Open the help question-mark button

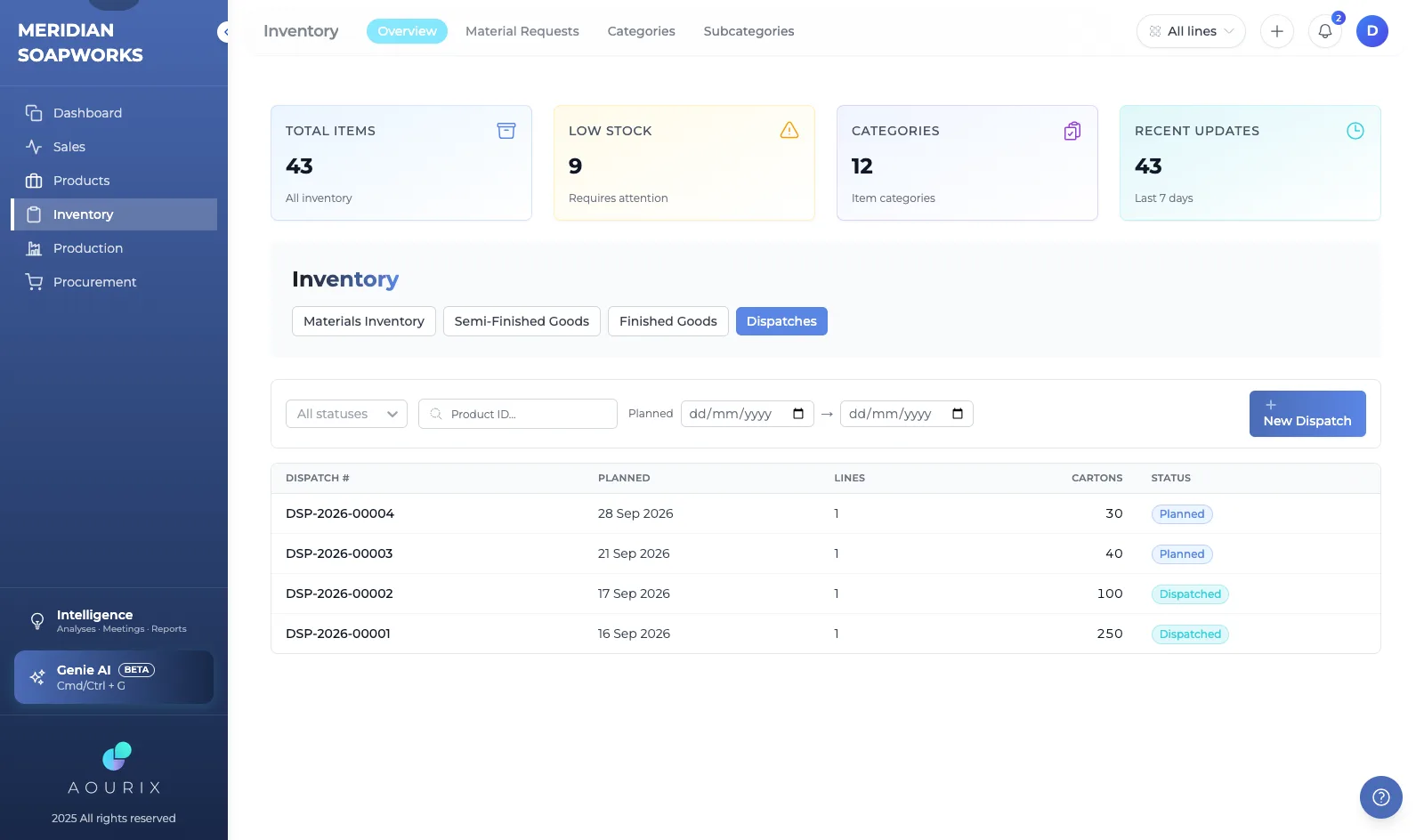(x=1381, y=797)
